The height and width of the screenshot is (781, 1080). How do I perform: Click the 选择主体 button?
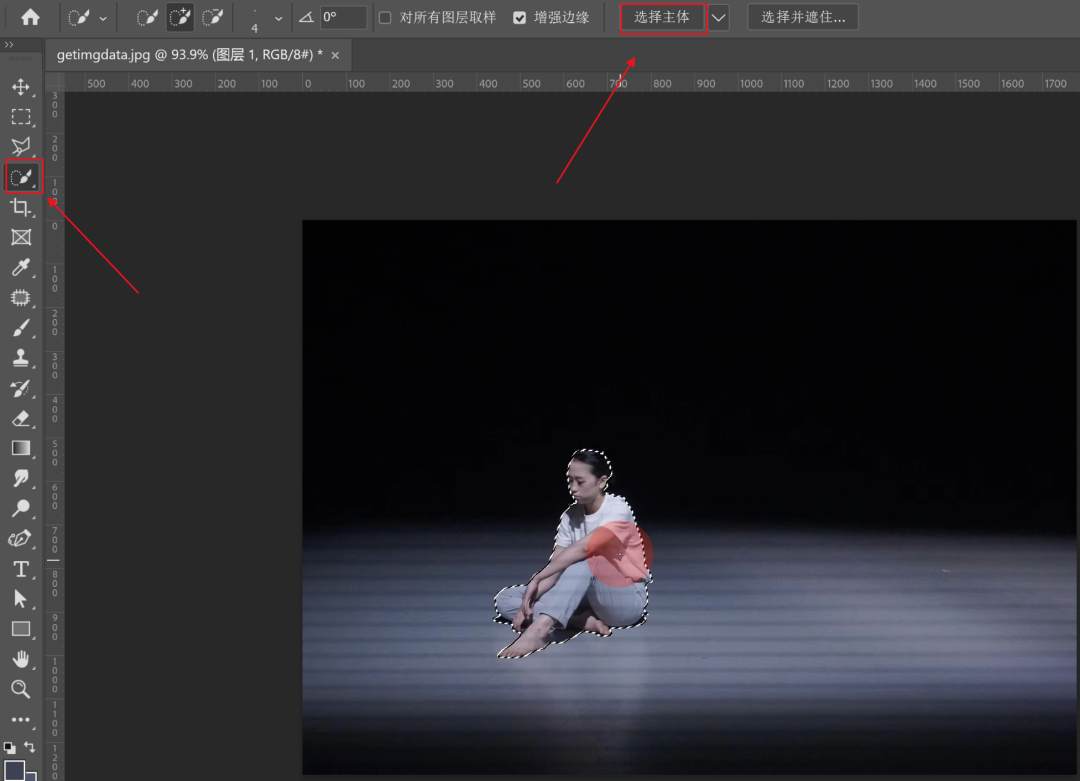coord(663,18)
